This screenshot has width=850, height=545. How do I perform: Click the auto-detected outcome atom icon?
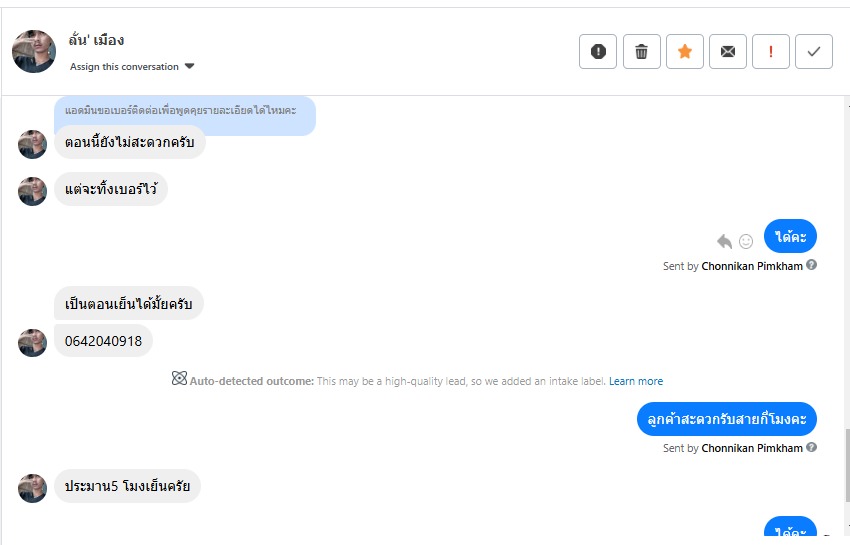(x=179, y=379)
